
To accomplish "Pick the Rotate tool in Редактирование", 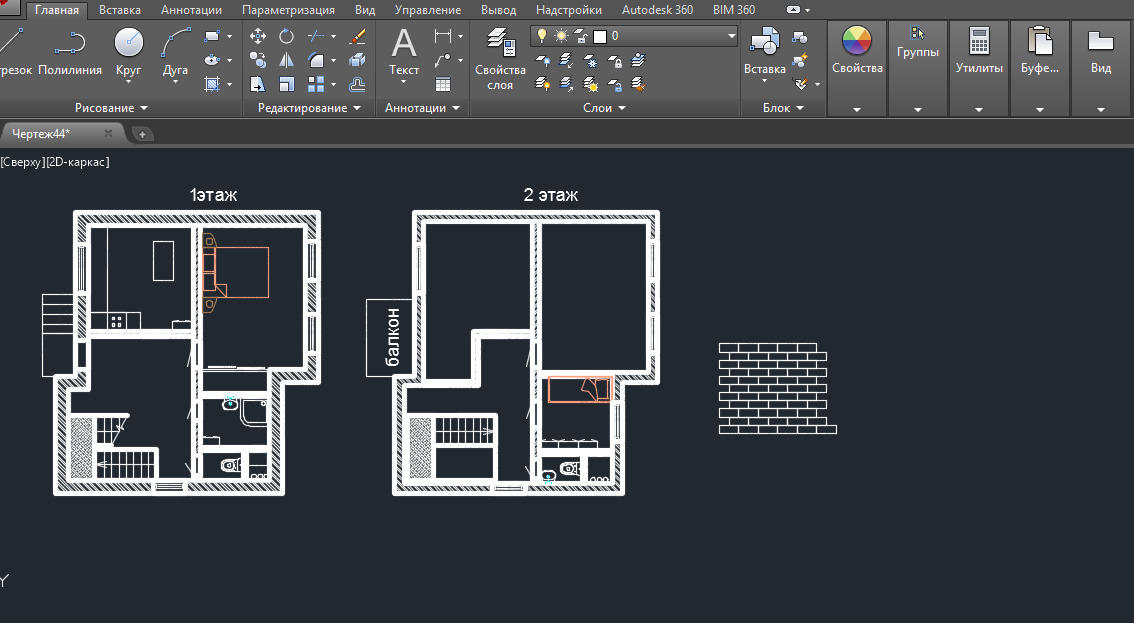I will (286, 36).
